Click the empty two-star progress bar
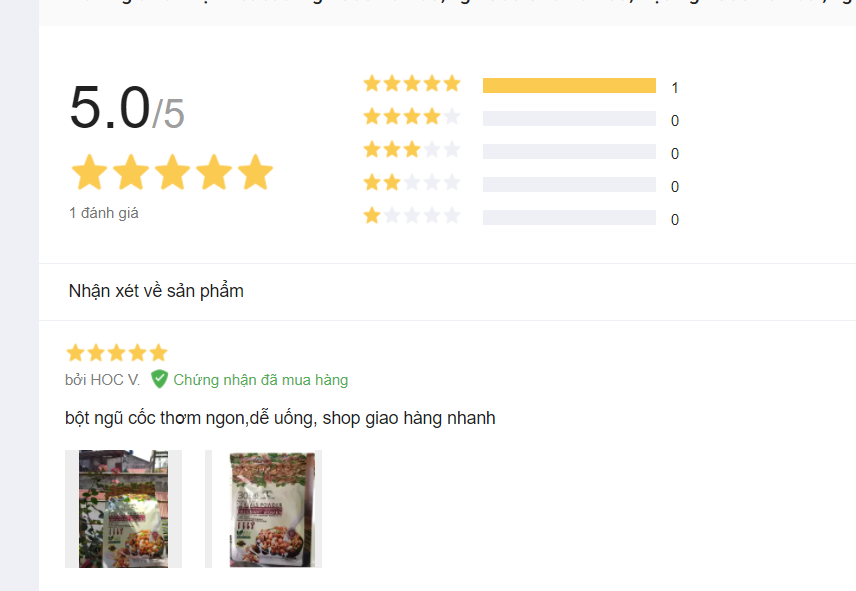The width and height of the screenshot is (856, 591). pyautogui.click(x=569, y=185)
